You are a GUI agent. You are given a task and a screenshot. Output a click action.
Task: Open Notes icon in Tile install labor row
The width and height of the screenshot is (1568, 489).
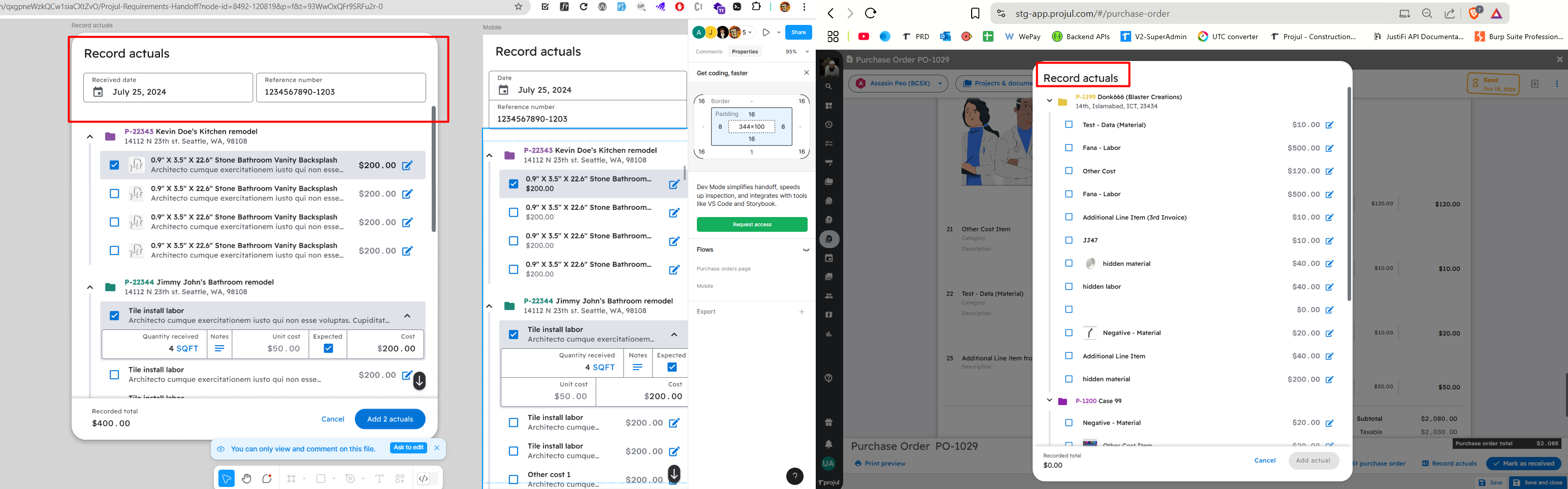click(x=219, y=348)
